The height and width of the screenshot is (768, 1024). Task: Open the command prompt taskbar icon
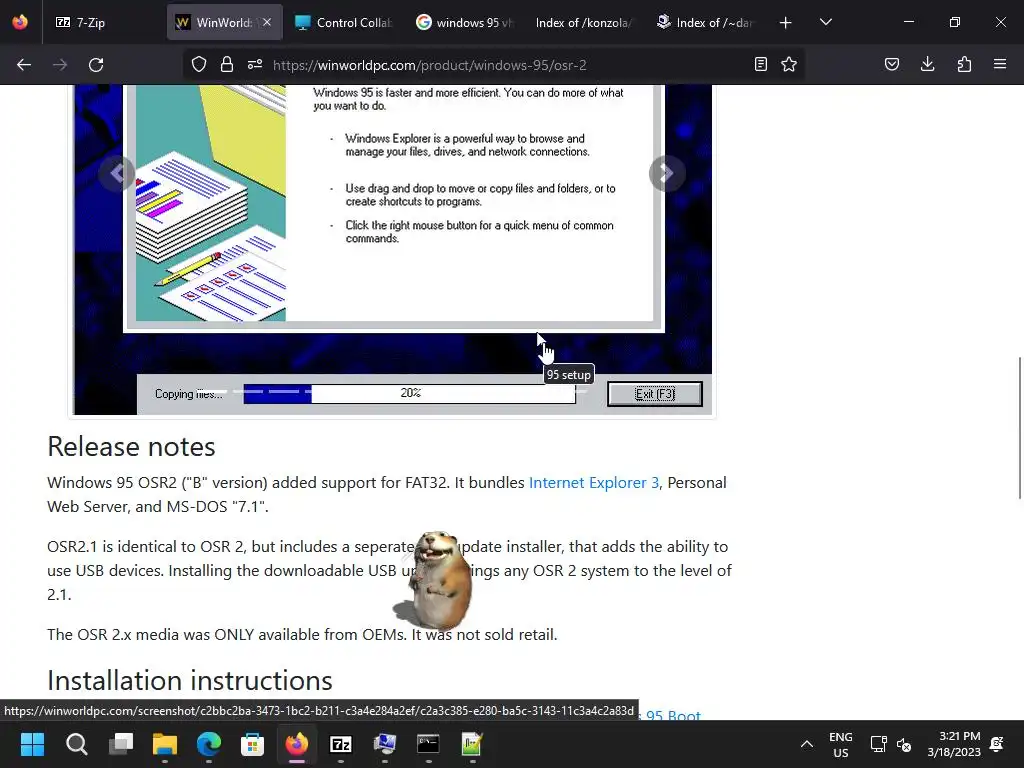[428, 744]
